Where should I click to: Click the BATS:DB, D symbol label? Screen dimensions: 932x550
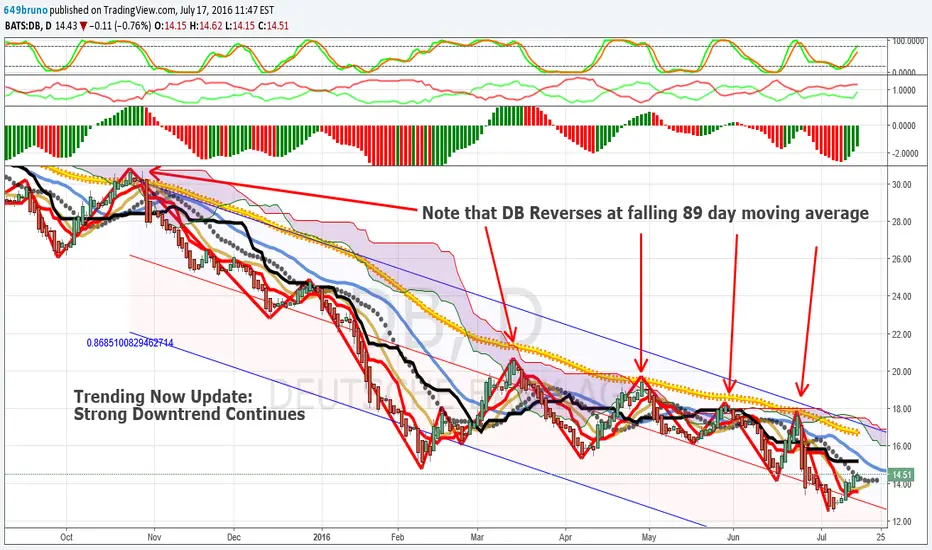pyautogui.click(x=28, y=26)
